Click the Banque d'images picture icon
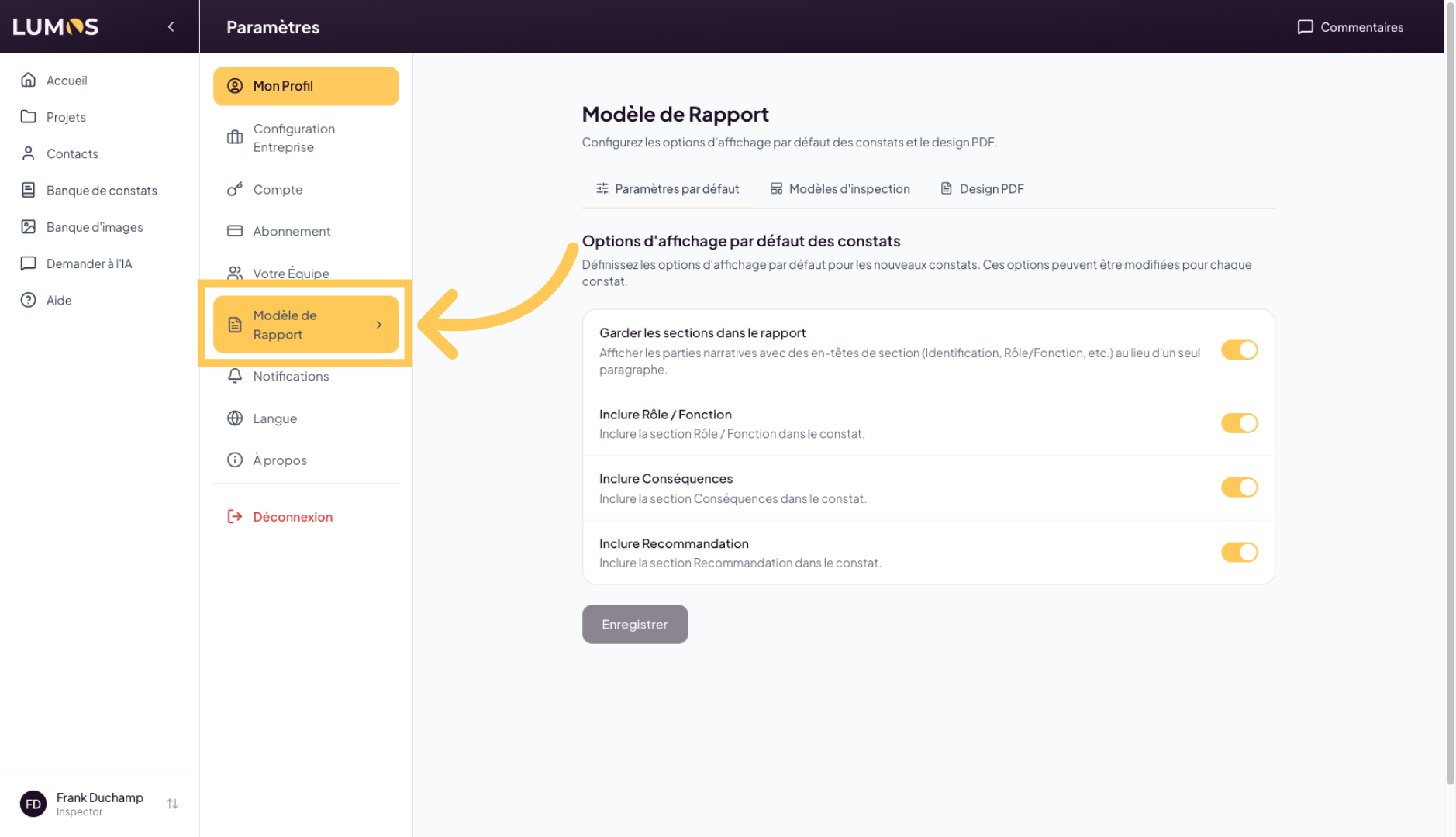Viewport: 1456px width, 837px height. click(29, 227)
